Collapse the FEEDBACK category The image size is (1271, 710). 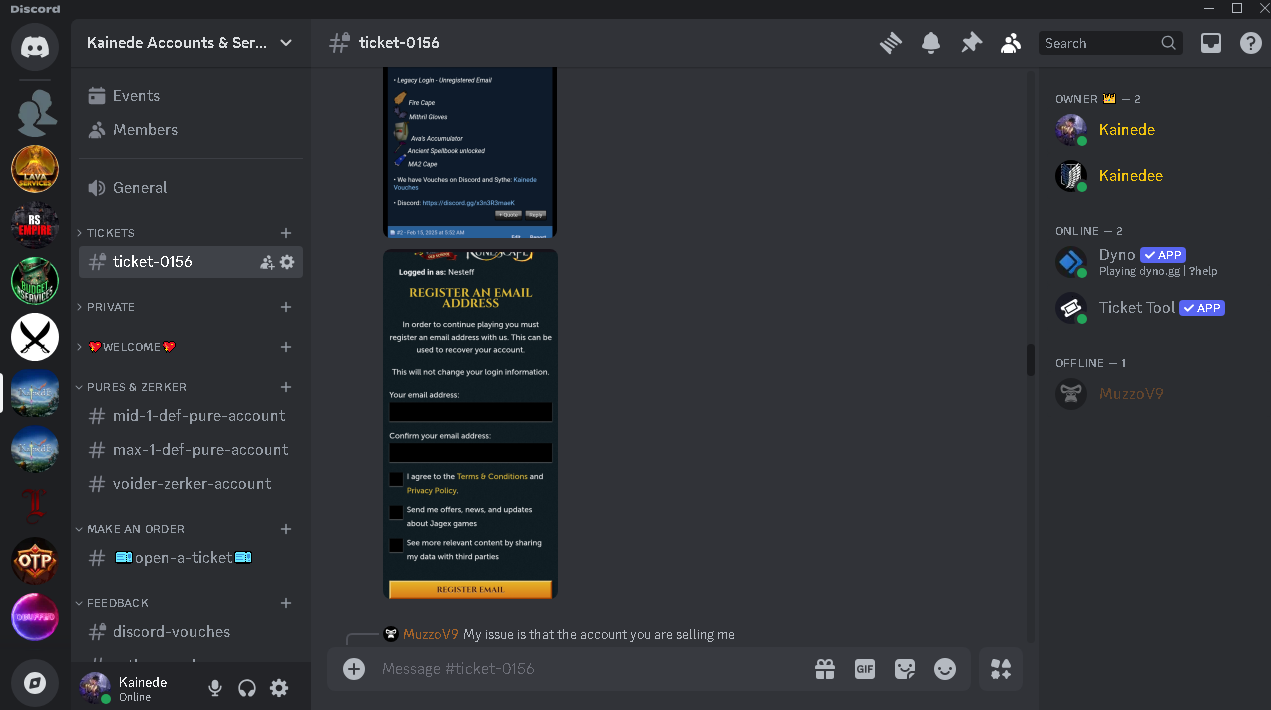117,603
